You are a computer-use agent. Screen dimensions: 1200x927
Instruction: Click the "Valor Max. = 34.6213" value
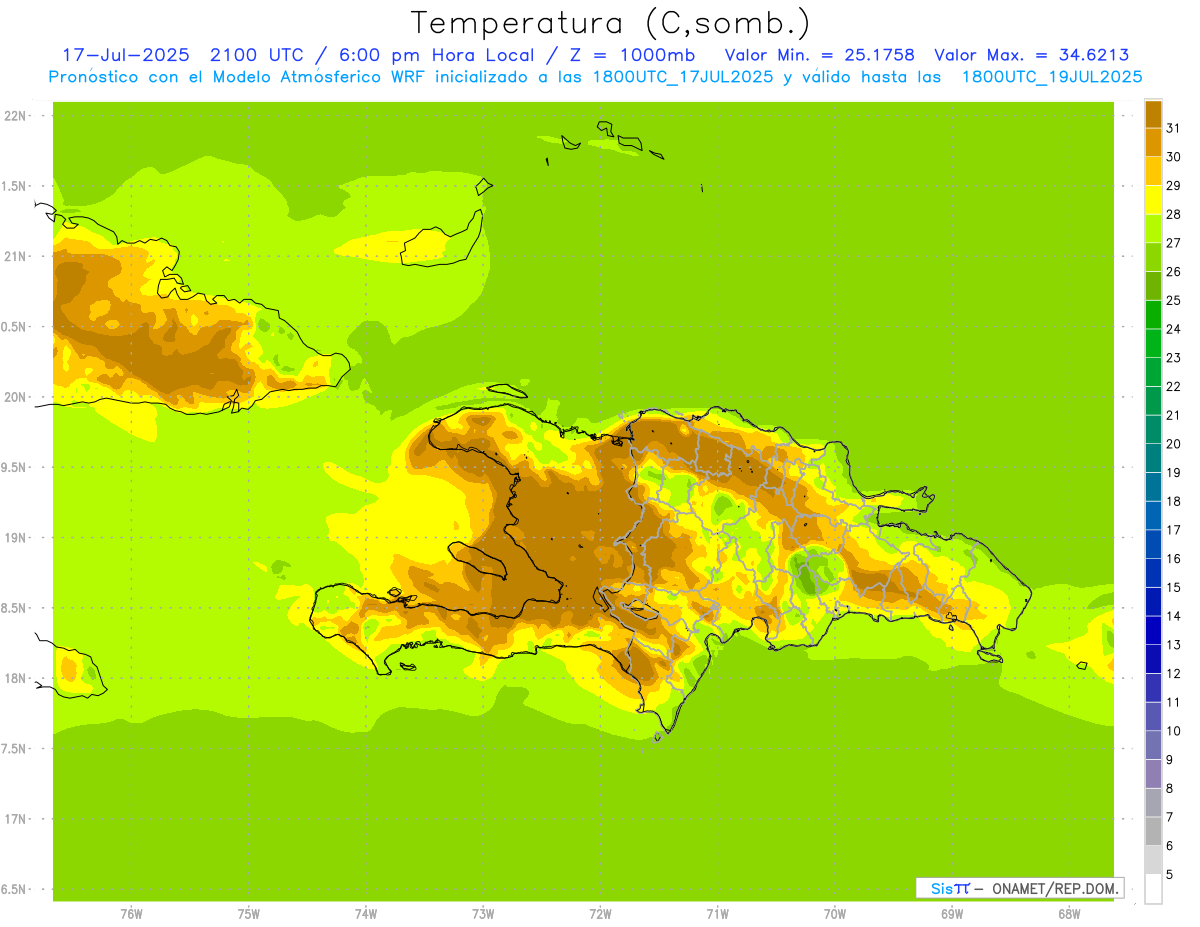[x=1032, y=55]
